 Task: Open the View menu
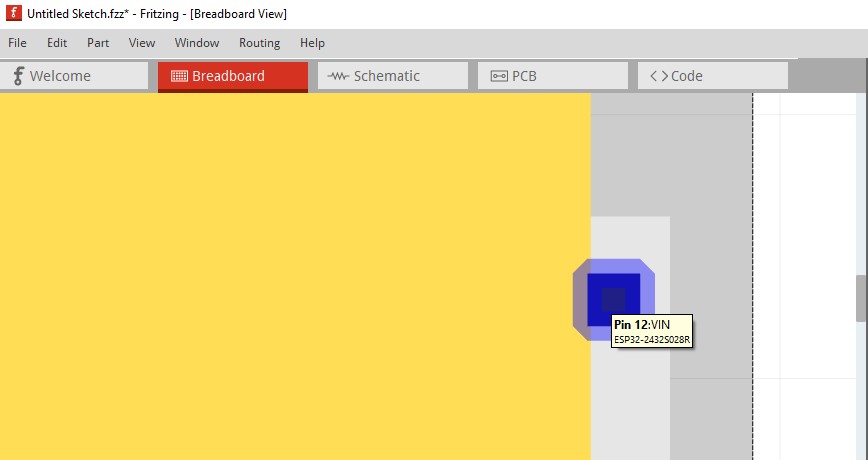click(x=142, y=43)
